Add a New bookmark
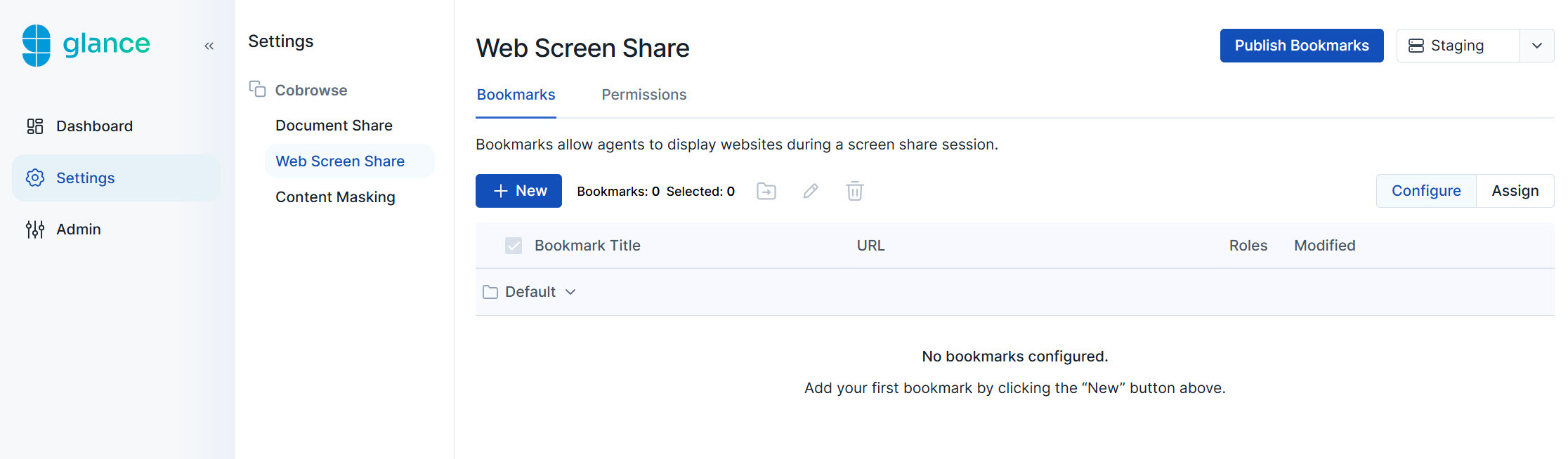 tap(518, 191)
